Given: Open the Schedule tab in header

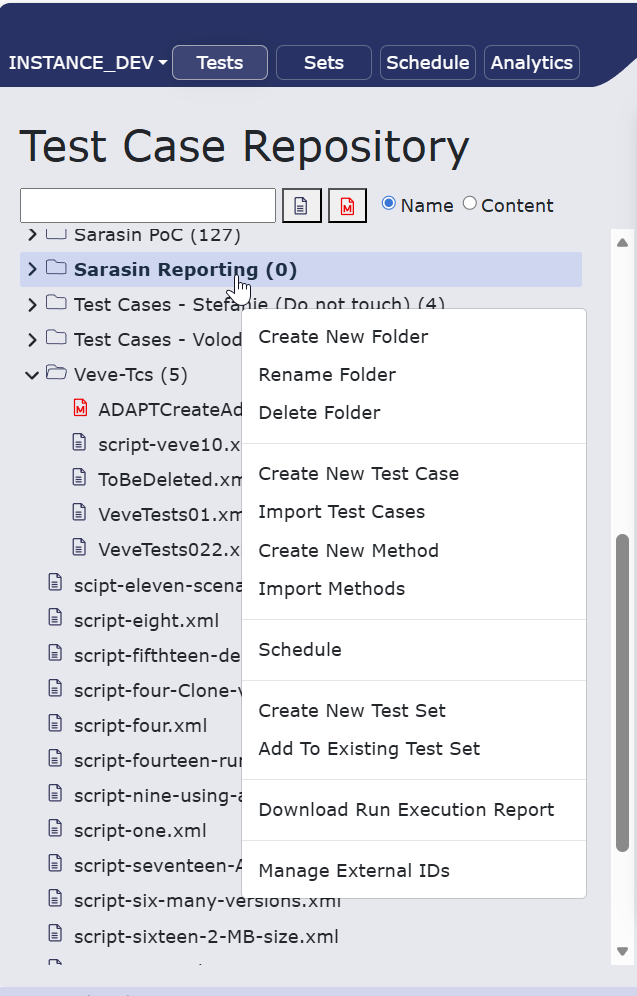Looking at the screenshot, I should tap(428, 63).
